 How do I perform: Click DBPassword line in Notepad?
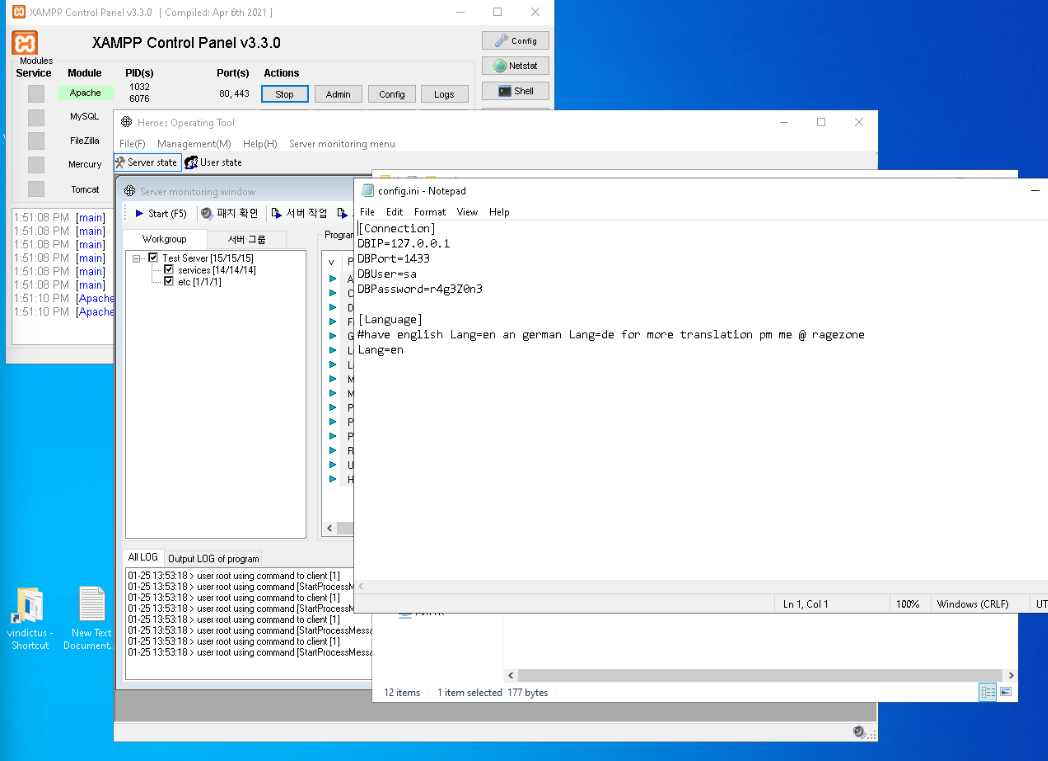(x=420, y=289)
